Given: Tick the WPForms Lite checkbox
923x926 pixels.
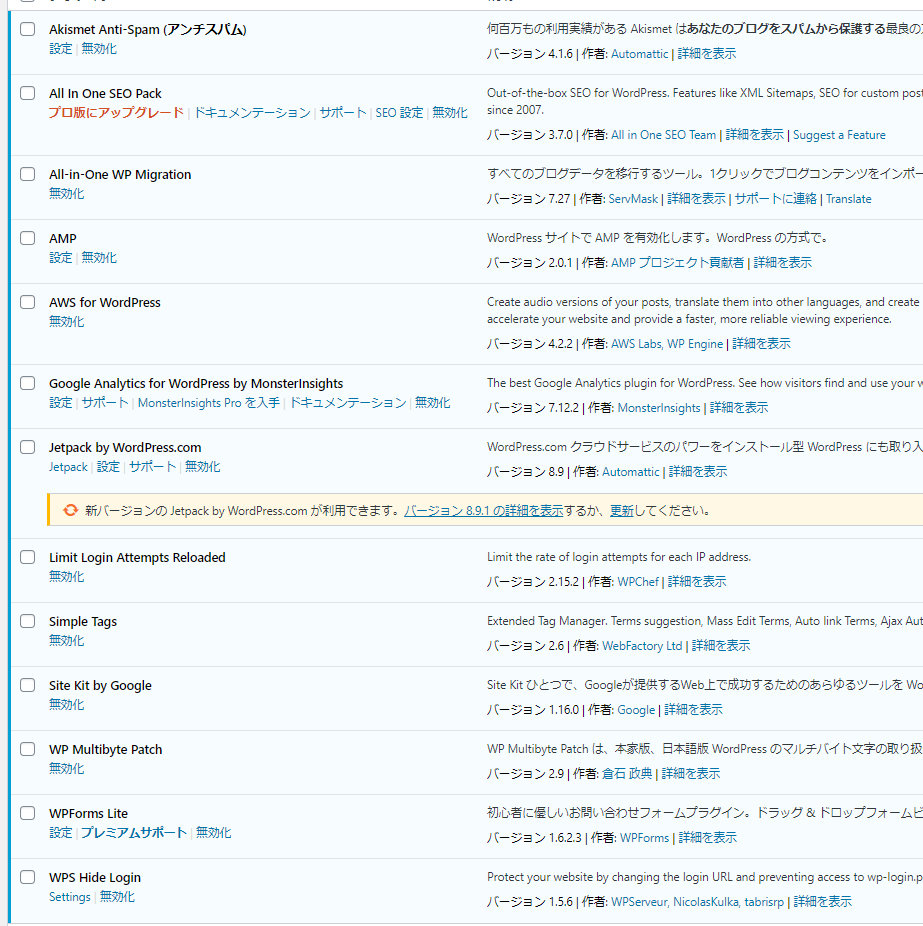Looking at the screenshot, I should tap(27, 813).
